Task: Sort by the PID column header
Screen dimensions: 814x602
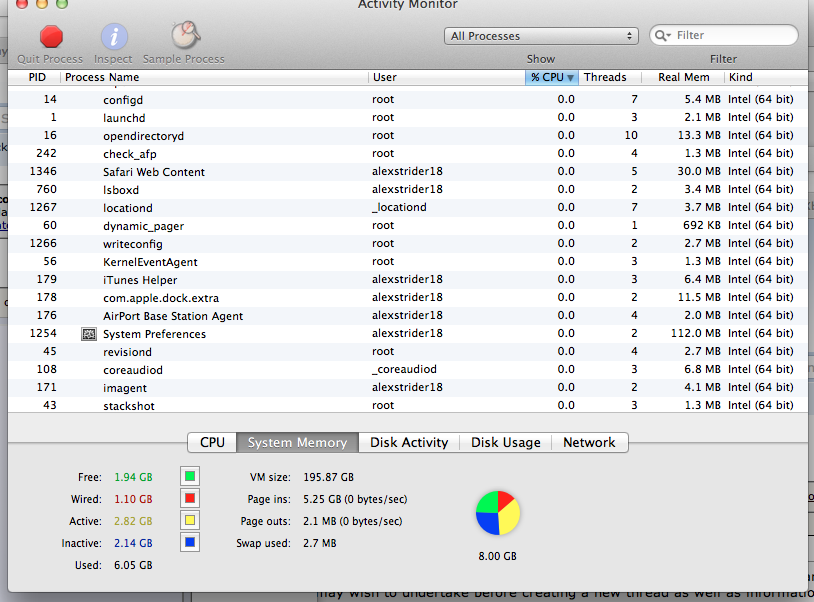Action: point(34,77)
